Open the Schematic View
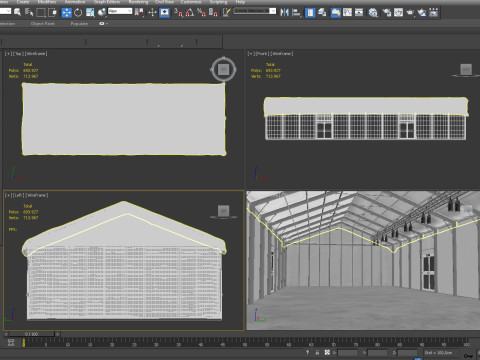Image resolution: width=480 pixels, height=360 pixels. click(x=359, y=13)
